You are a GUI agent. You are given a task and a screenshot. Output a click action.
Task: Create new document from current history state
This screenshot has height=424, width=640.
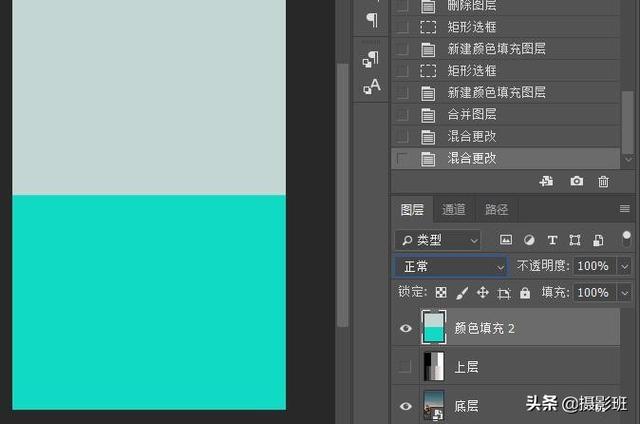[546, 181]
